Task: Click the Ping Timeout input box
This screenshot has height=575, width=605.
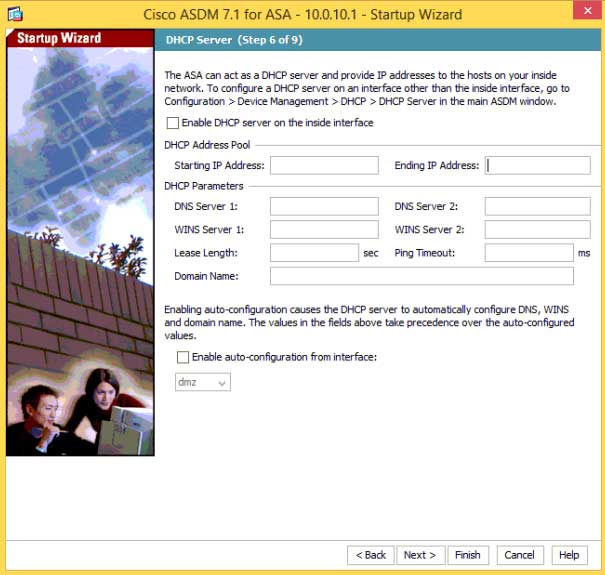Action: click(x=529, y=253)
